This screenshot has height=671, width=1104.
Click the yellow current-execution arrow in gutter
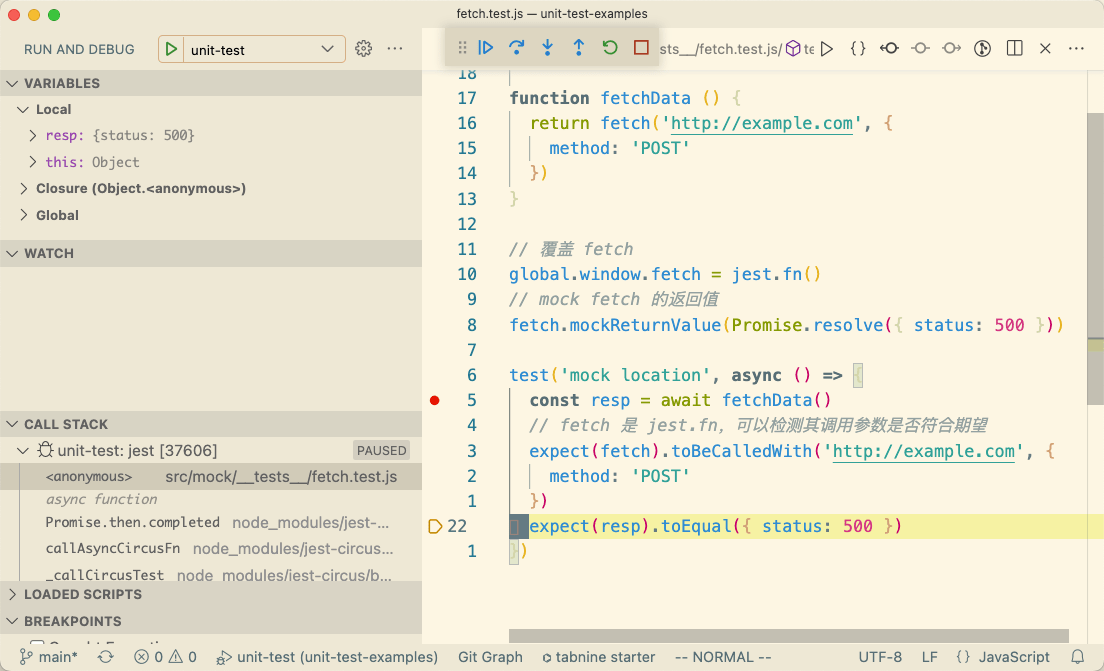pyautogui.click(x=434, y=526)
